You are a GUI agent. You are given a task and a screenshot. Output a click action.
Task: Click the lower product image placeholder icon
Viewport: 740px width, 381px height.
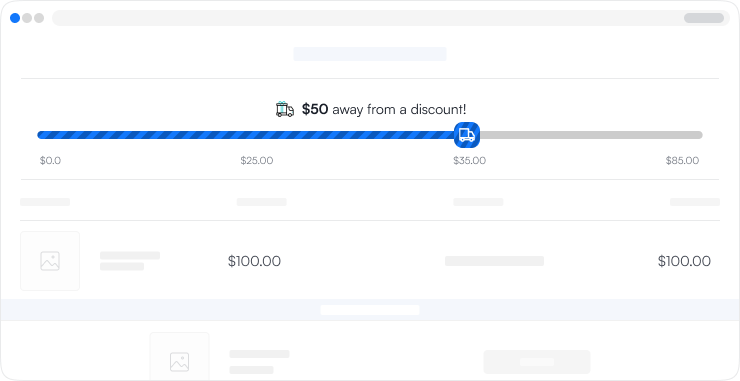coord(179,362)
